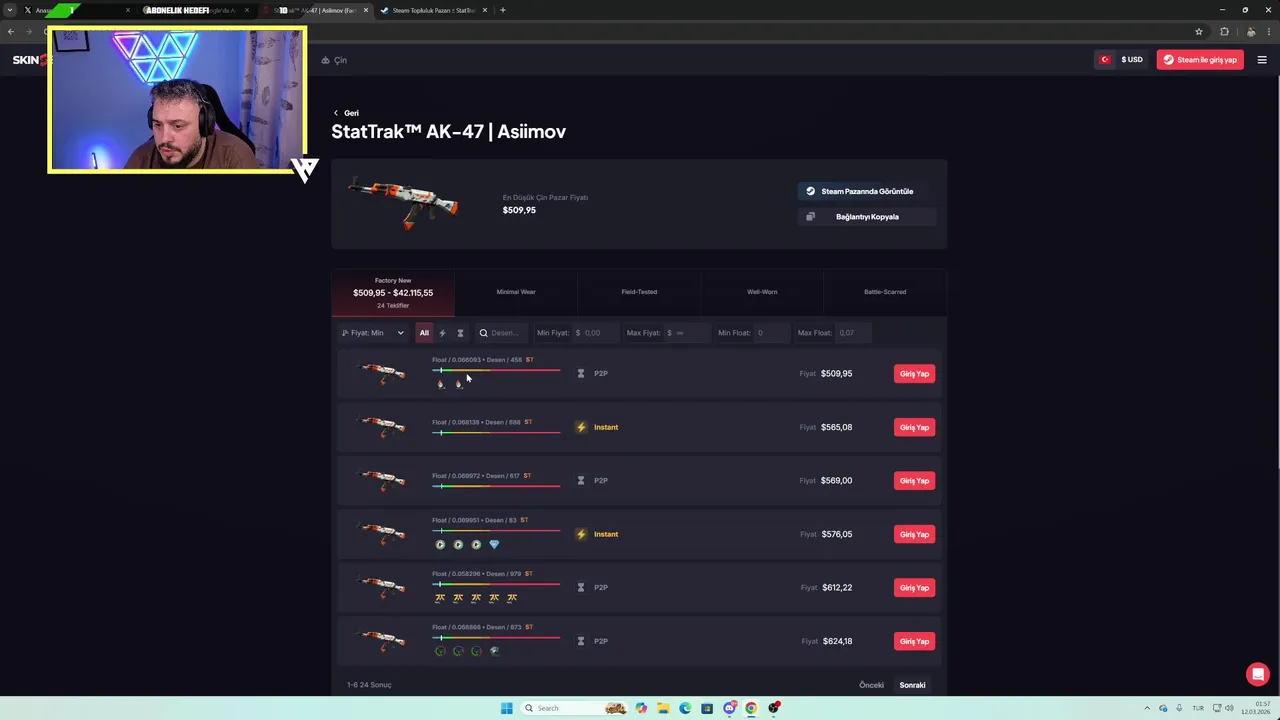This screenshot has height=720, width=1280.
Task: Select the Battle-Scarred tab
Action: tap(885, 293)
